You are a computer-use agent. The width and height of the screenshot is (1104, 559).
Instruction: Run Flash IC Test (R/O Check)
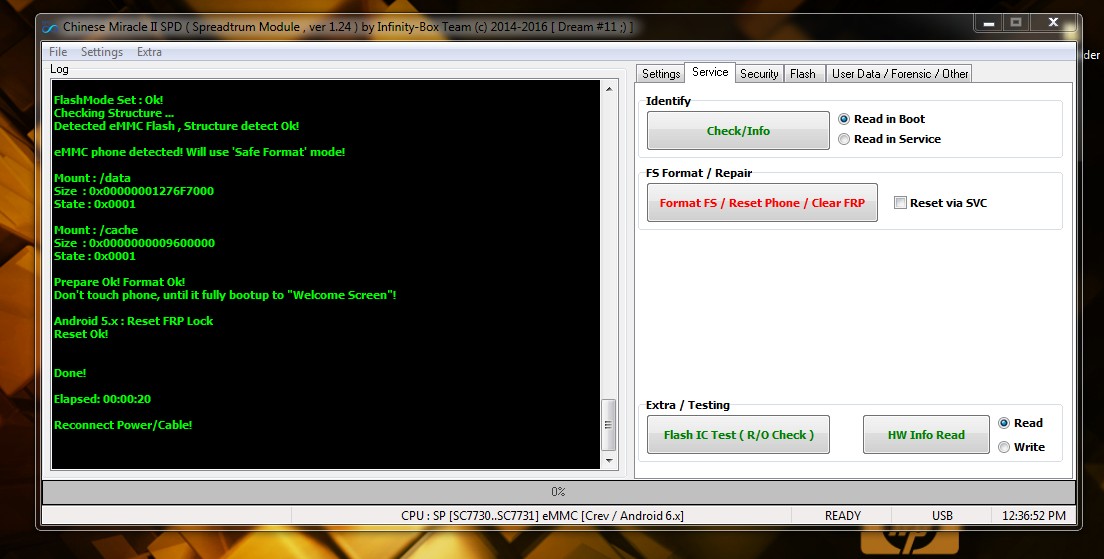click(x=738, y=434)
